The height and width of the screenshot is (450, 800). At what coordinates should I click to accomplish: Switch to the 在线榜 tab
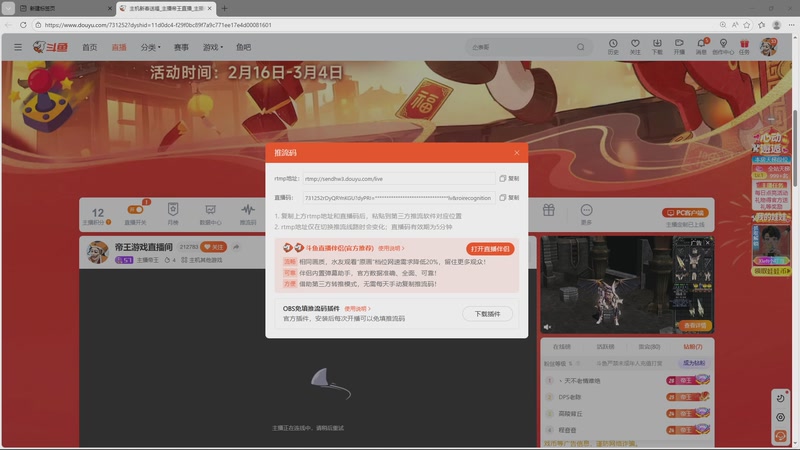[x=562, y=346]
